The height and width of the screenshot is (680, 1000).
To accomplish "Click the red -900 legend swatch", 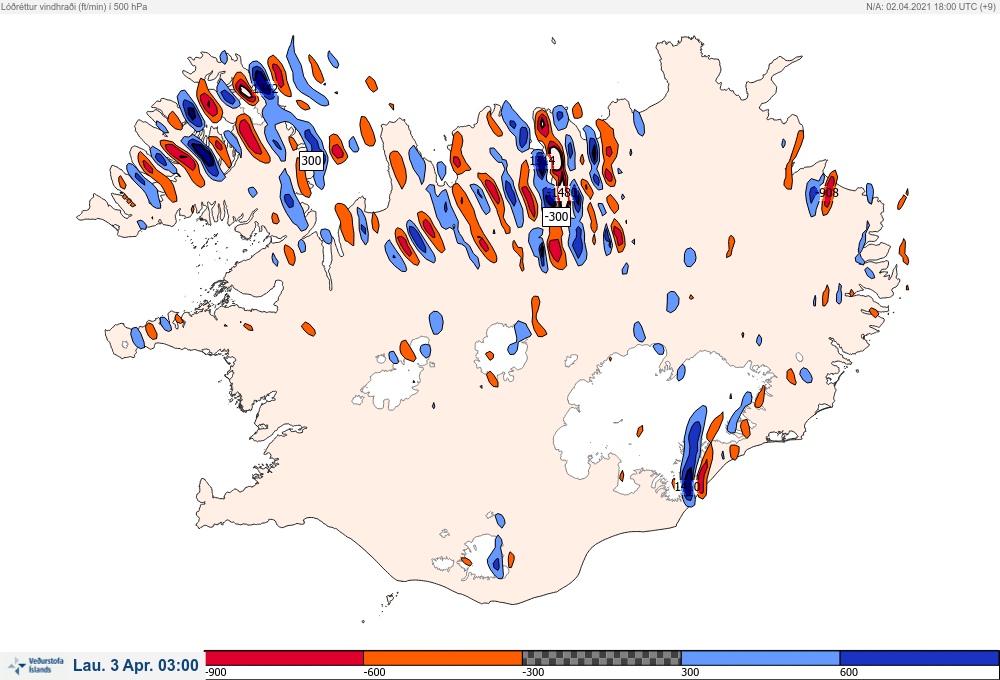I will 284,658.
